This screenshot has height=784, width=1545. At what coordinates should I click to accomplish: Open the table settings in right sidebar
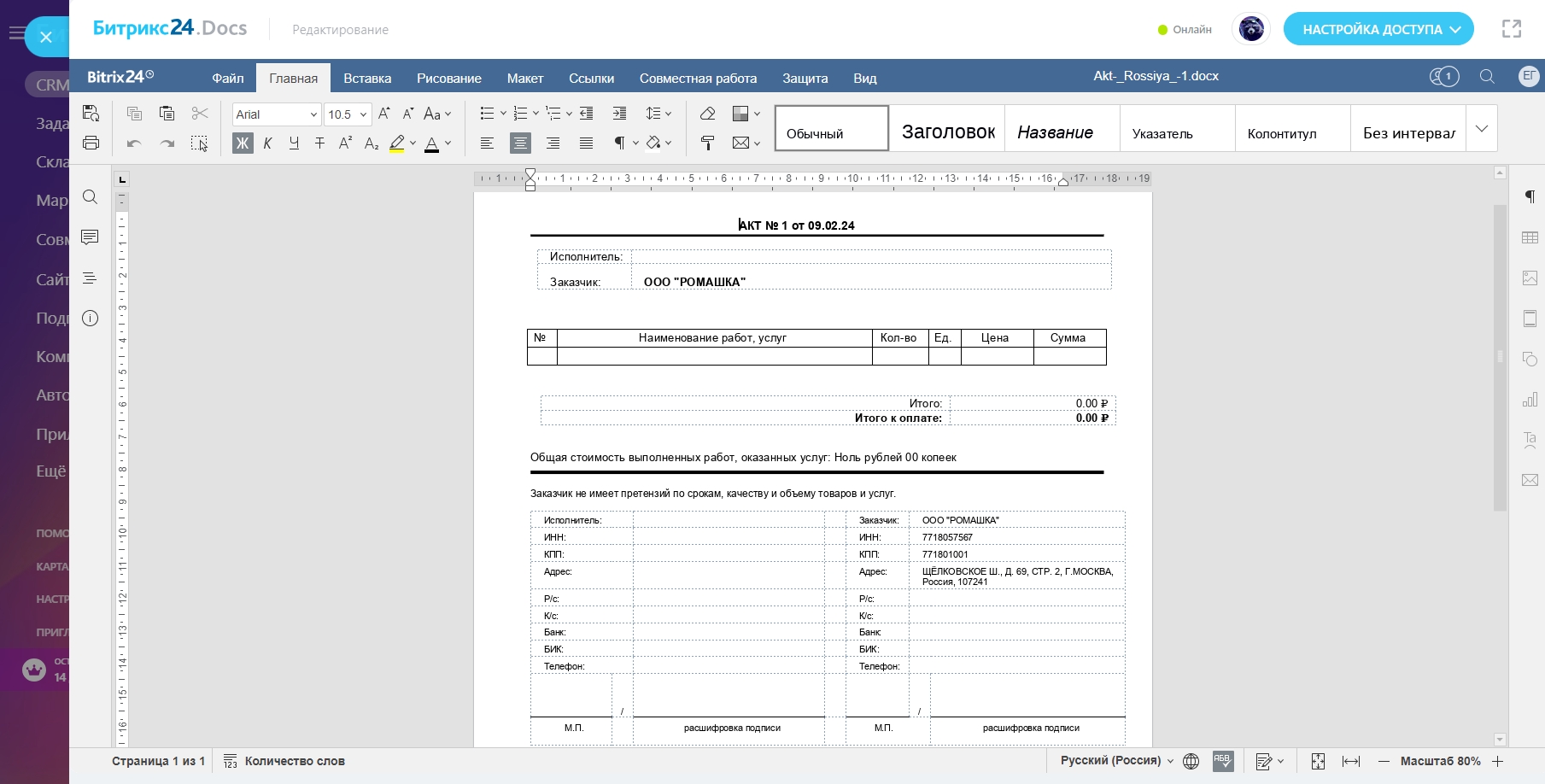(1530, 237)
